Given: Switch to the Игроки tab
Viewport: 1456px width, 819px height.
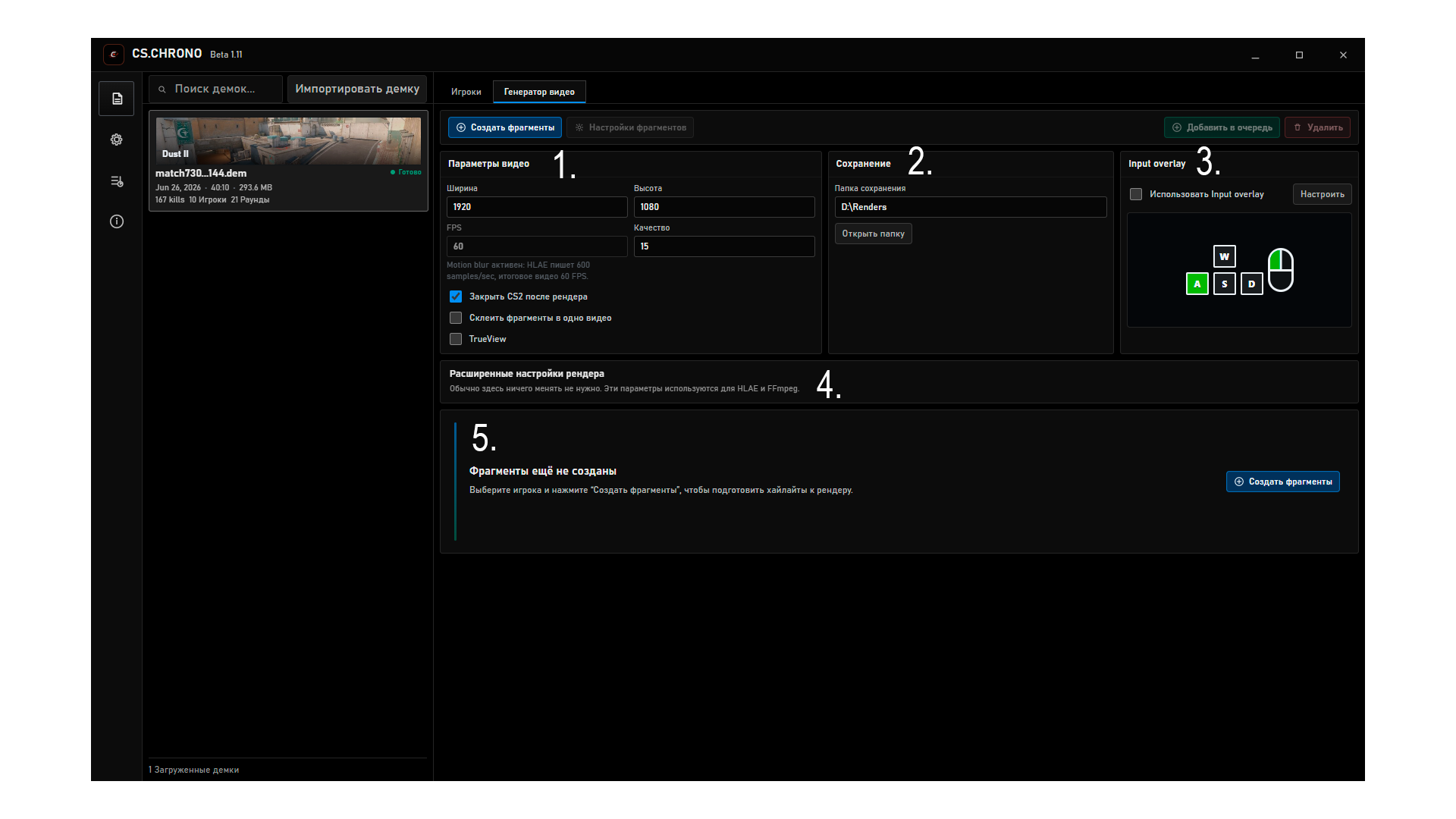Looking at the screenshot, I should point(466,92).
